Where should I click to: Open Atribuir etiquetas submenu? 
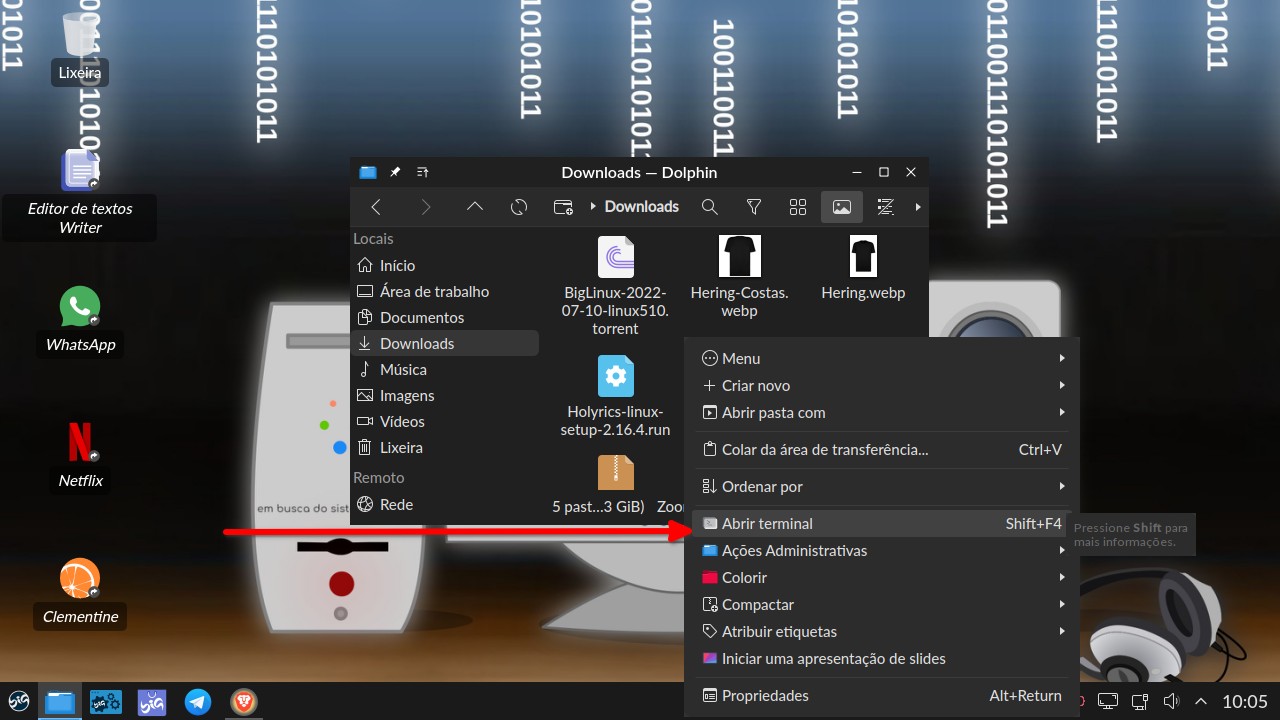881,631
